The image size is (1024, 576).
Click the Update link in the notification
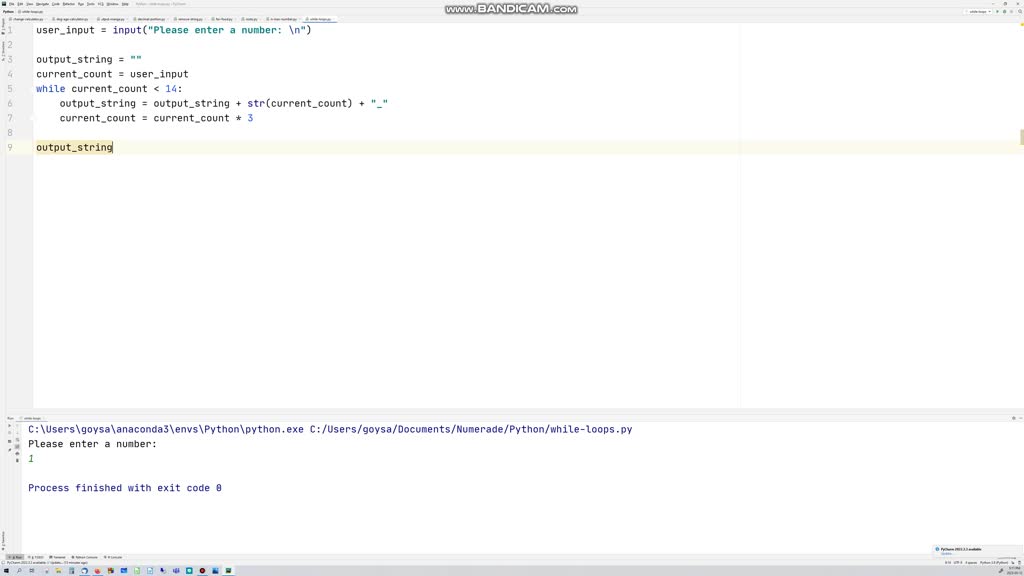click(946, 553)
